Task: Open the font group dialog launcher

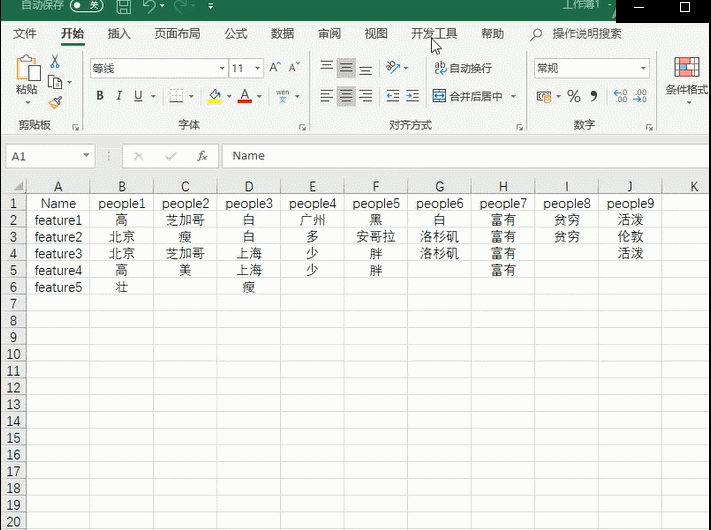Action: tap(302, 128)
